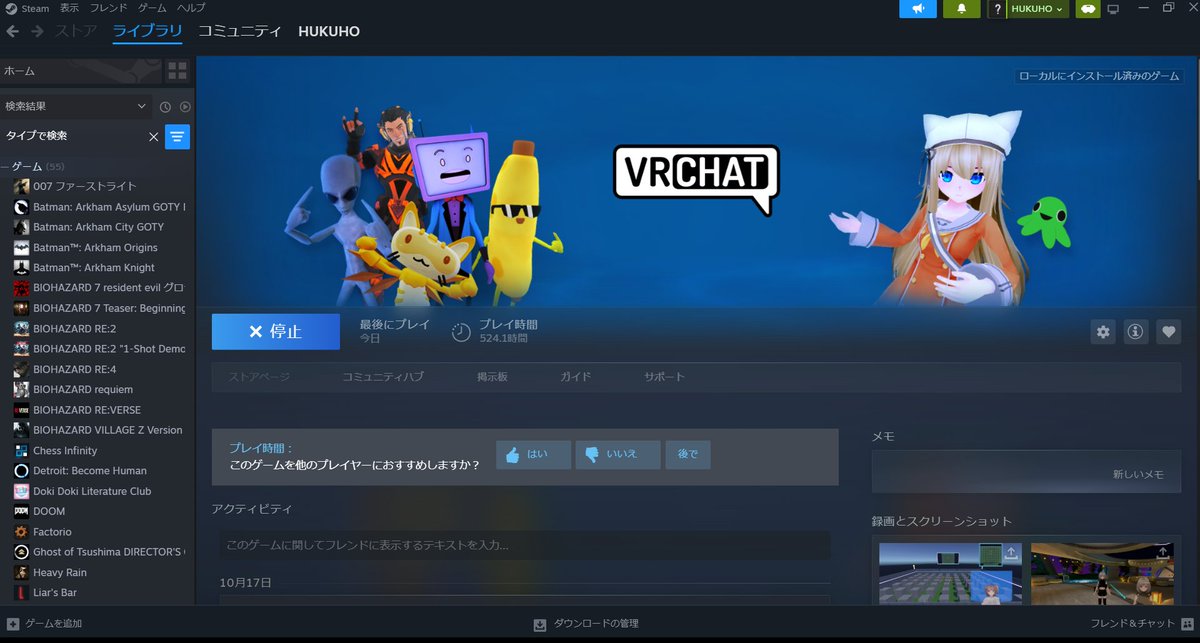Open the announcements megaphone icon

[918, 9]
